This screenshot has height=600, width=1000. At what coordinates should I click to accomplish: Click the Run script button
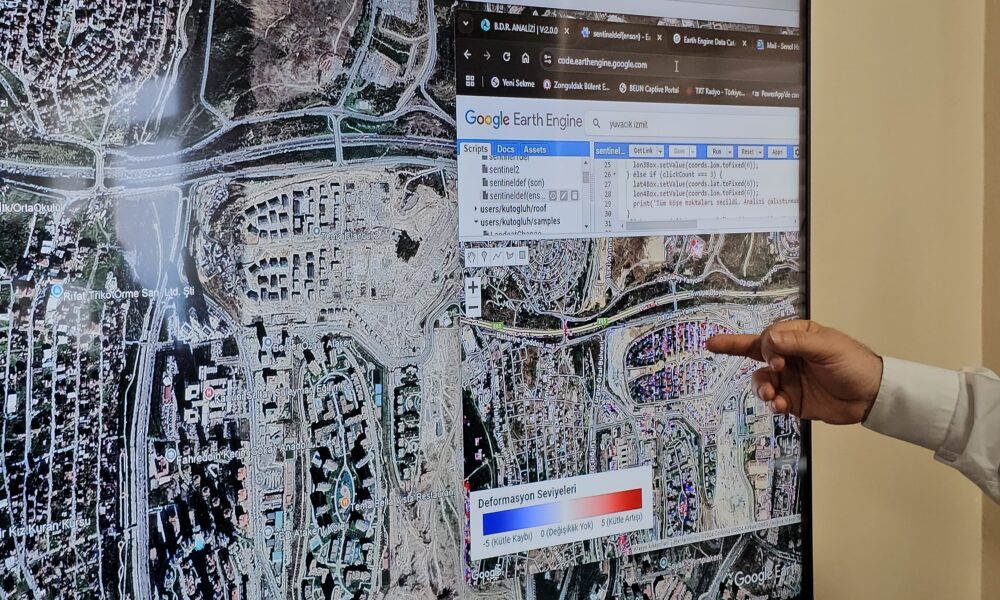coord(715,152)
